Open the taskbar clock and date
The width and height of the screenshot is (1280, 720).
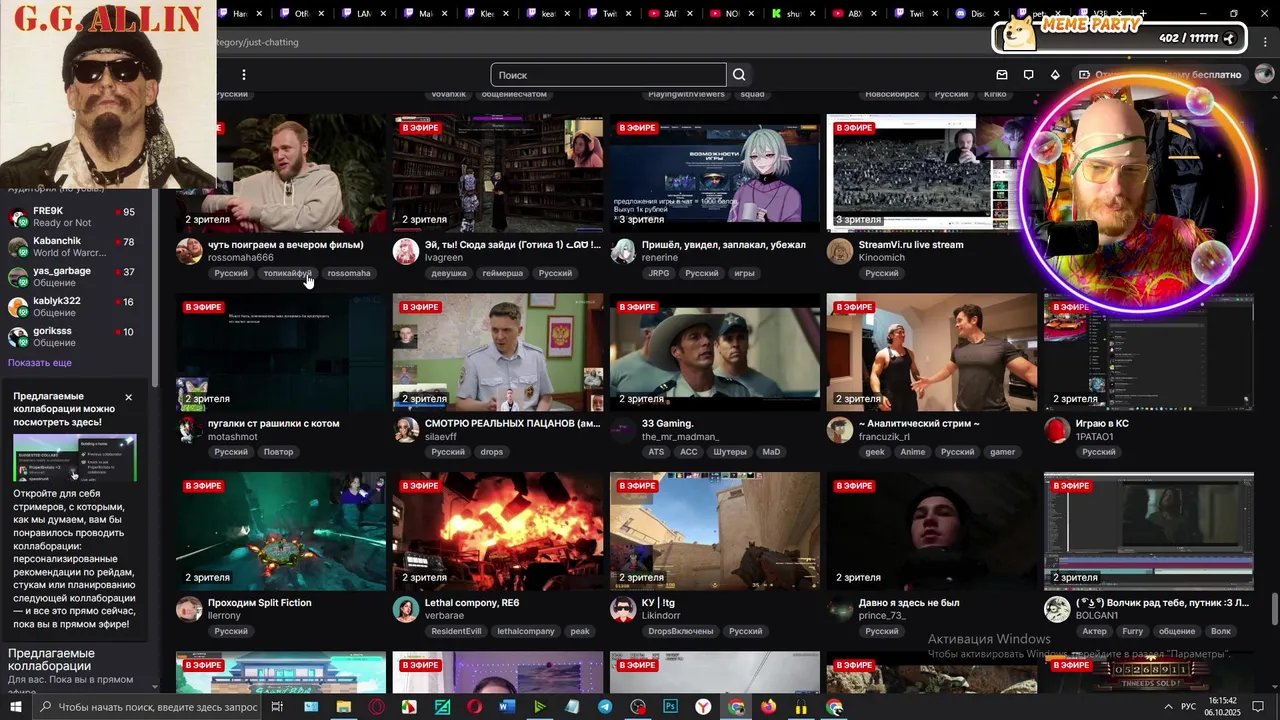coord(1222,707)
